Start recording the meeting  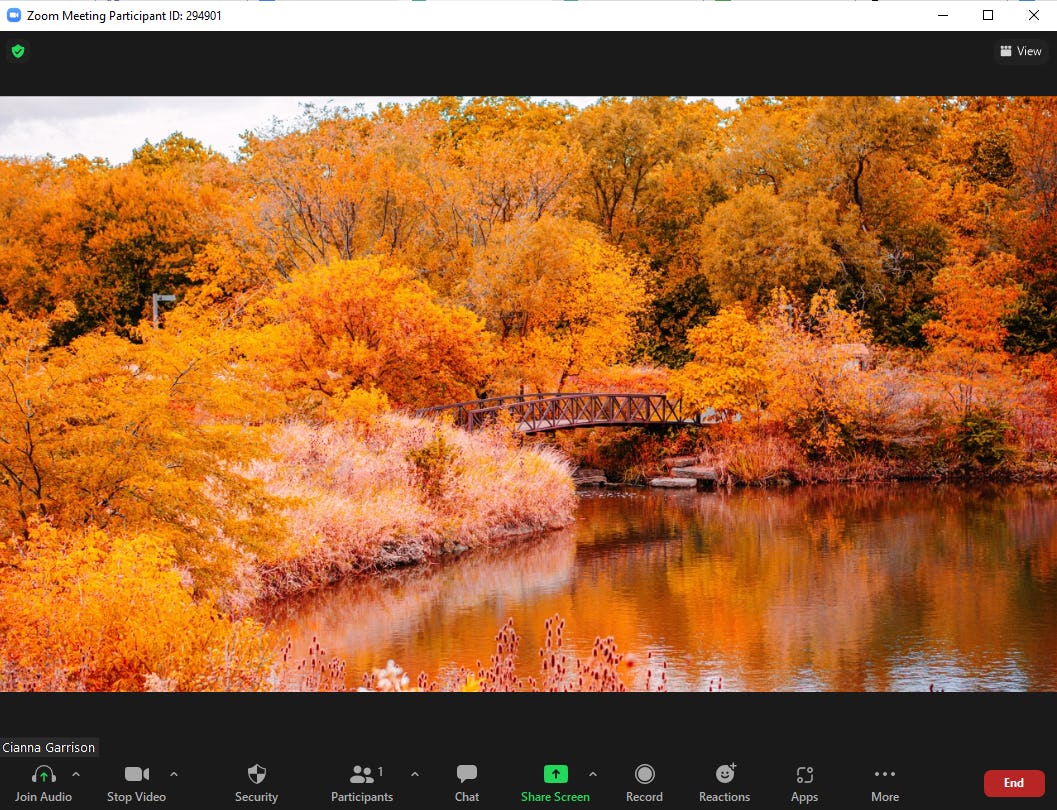pyautogui.click(x=644, y=782)
